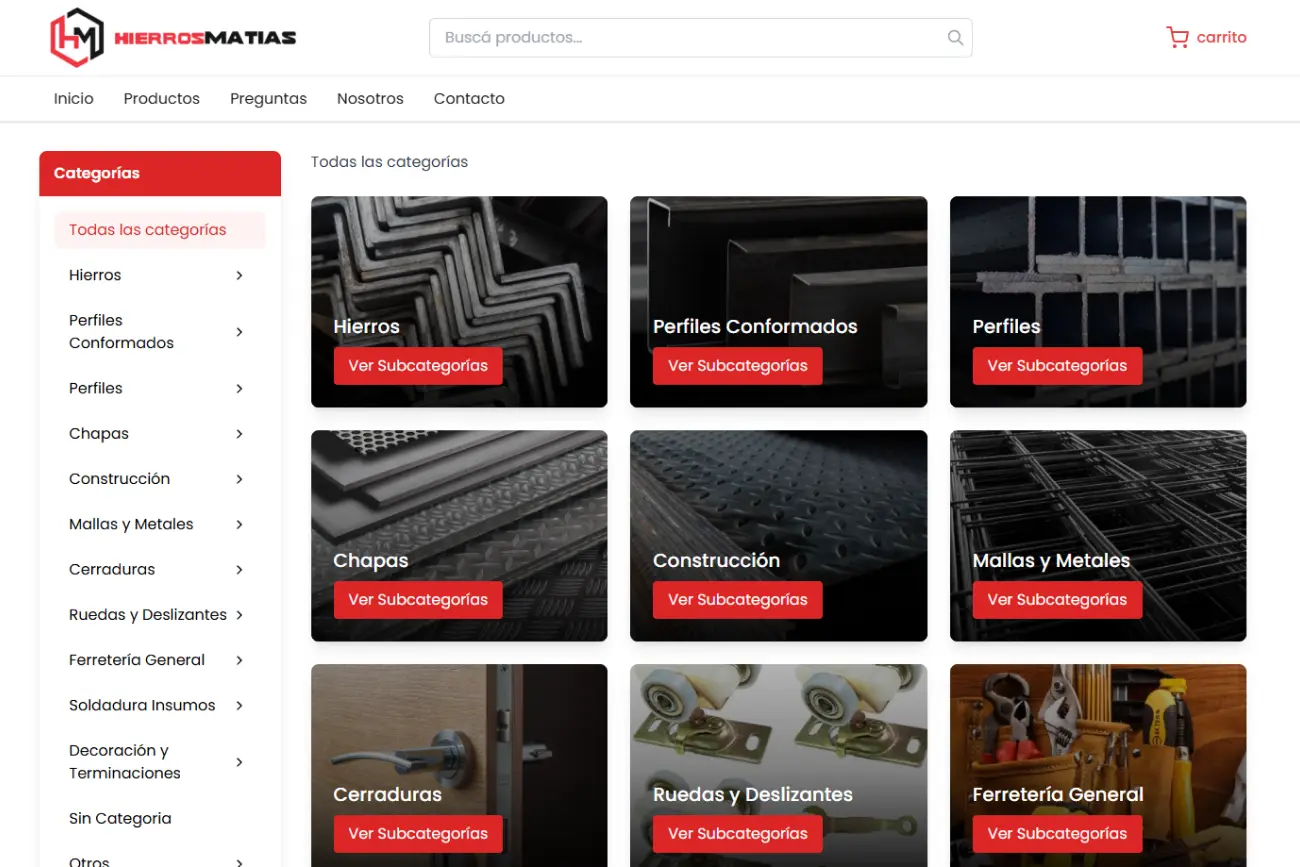Expand the Perfiles Conformados sidebar chevron
The width and height of the screenshot is (1300, 867).
(x=239, y=331)
